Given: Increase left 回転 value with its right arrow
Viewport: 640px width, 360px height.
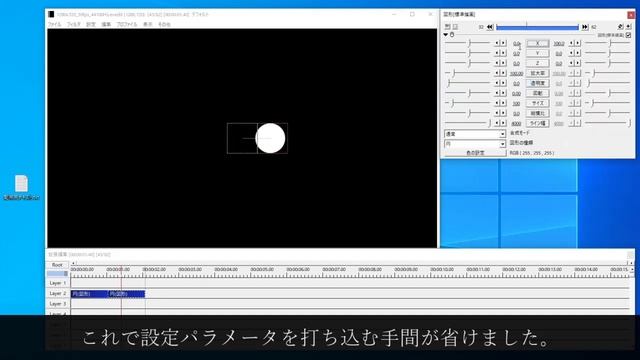Looking at the screenshot, I should (503, 93).
